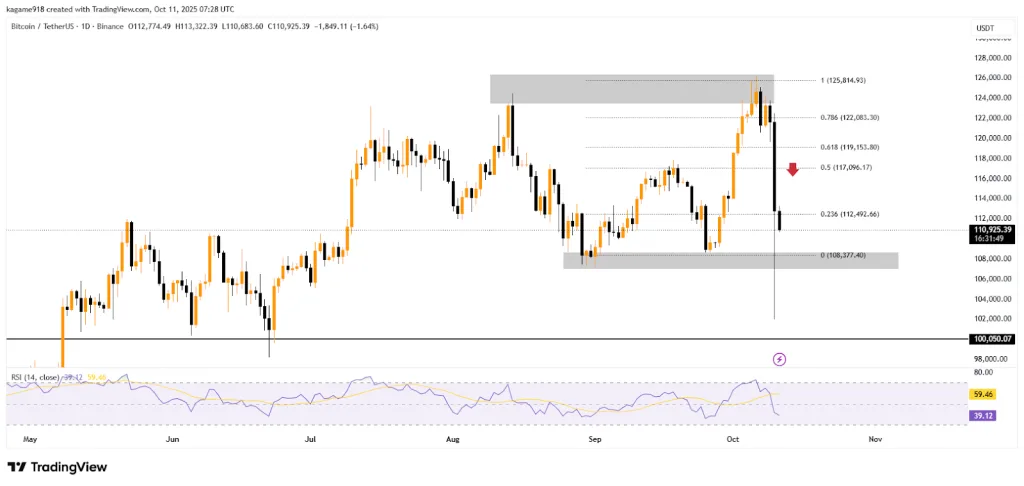1024x486 pixels.
Task: Click the purple lightning bolt event icon
Action: point(780,358)
